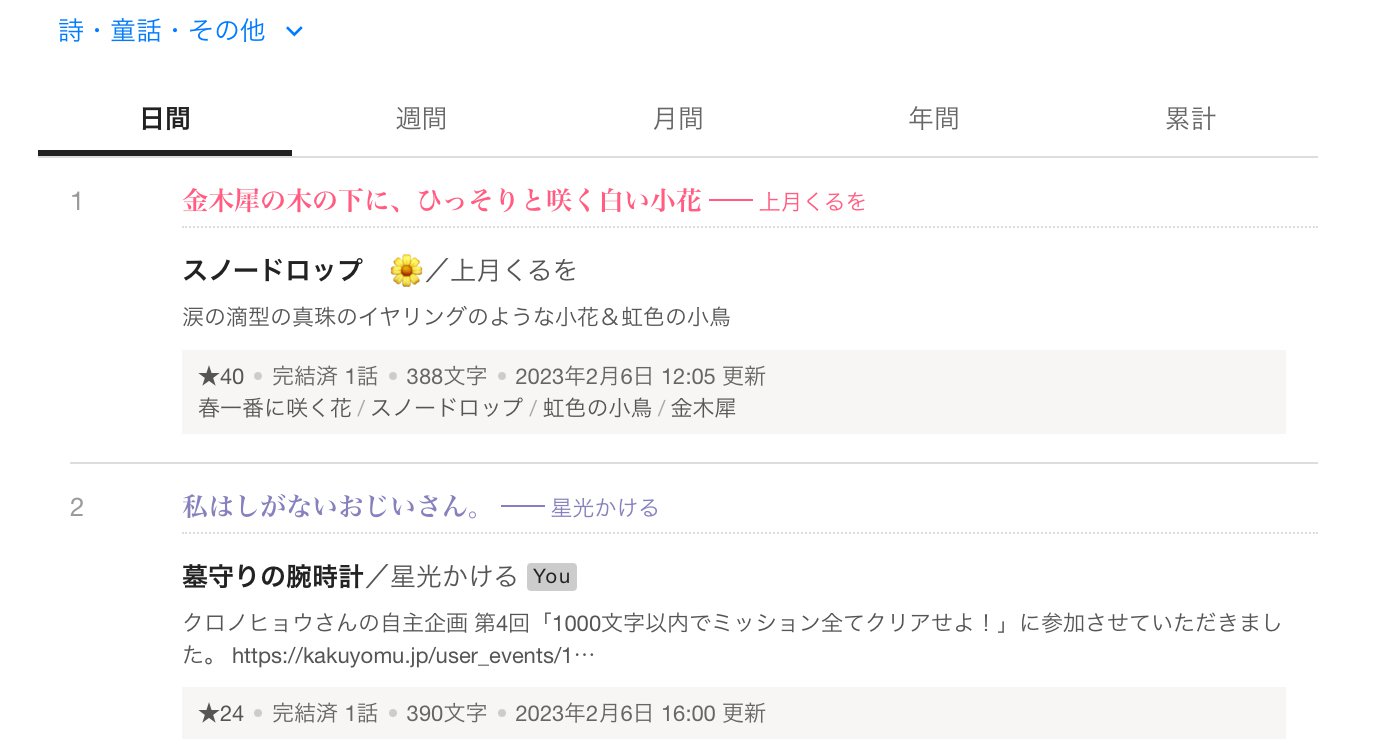
Task: Expand the 詩・童話・その他 genre dropdown
Action: coord(162,31)
